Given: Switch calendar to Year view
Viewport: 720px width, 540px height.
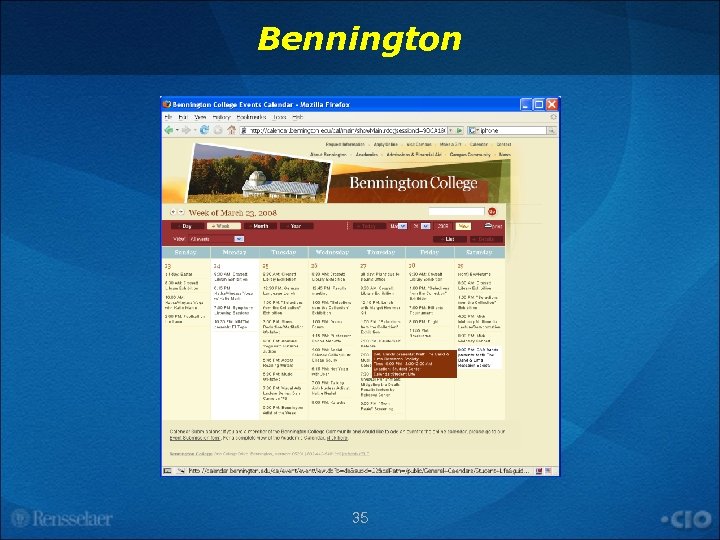Looking at the screenshot, I should (x=297, y=226).
